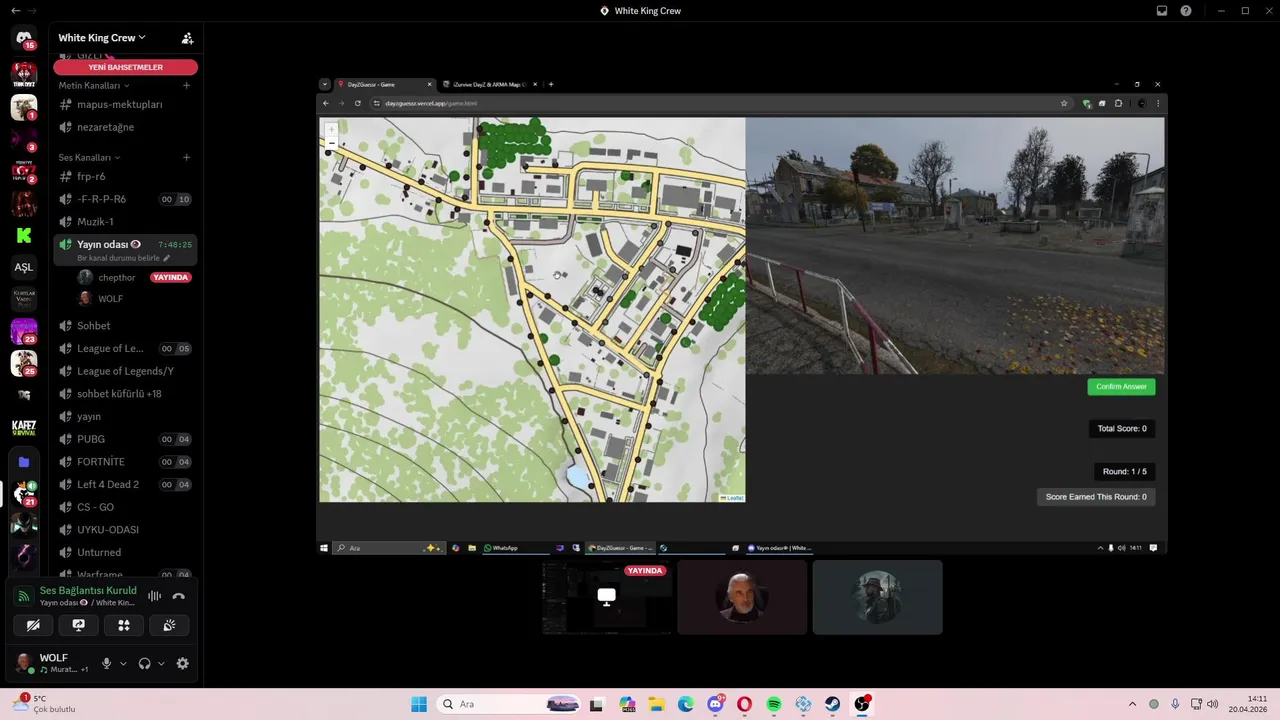Open the nezaretağne channel
This screenshot has height=720, width=1280.
[x=125, y=127]
